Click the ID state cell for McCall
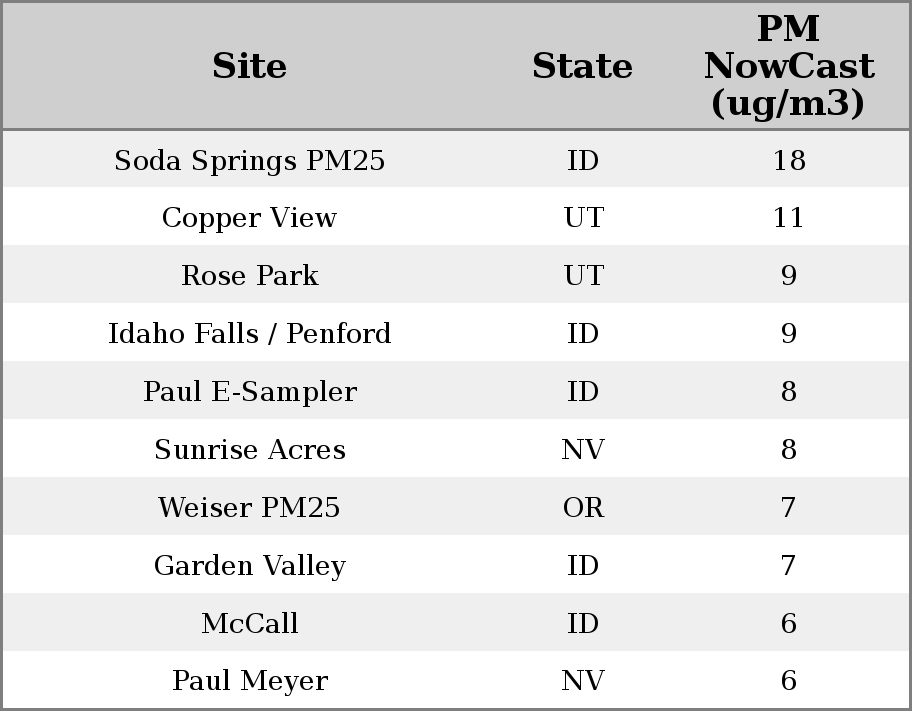The height and width of the screenshot is (711, 912). pyautogui.click(x=583, y=624)
